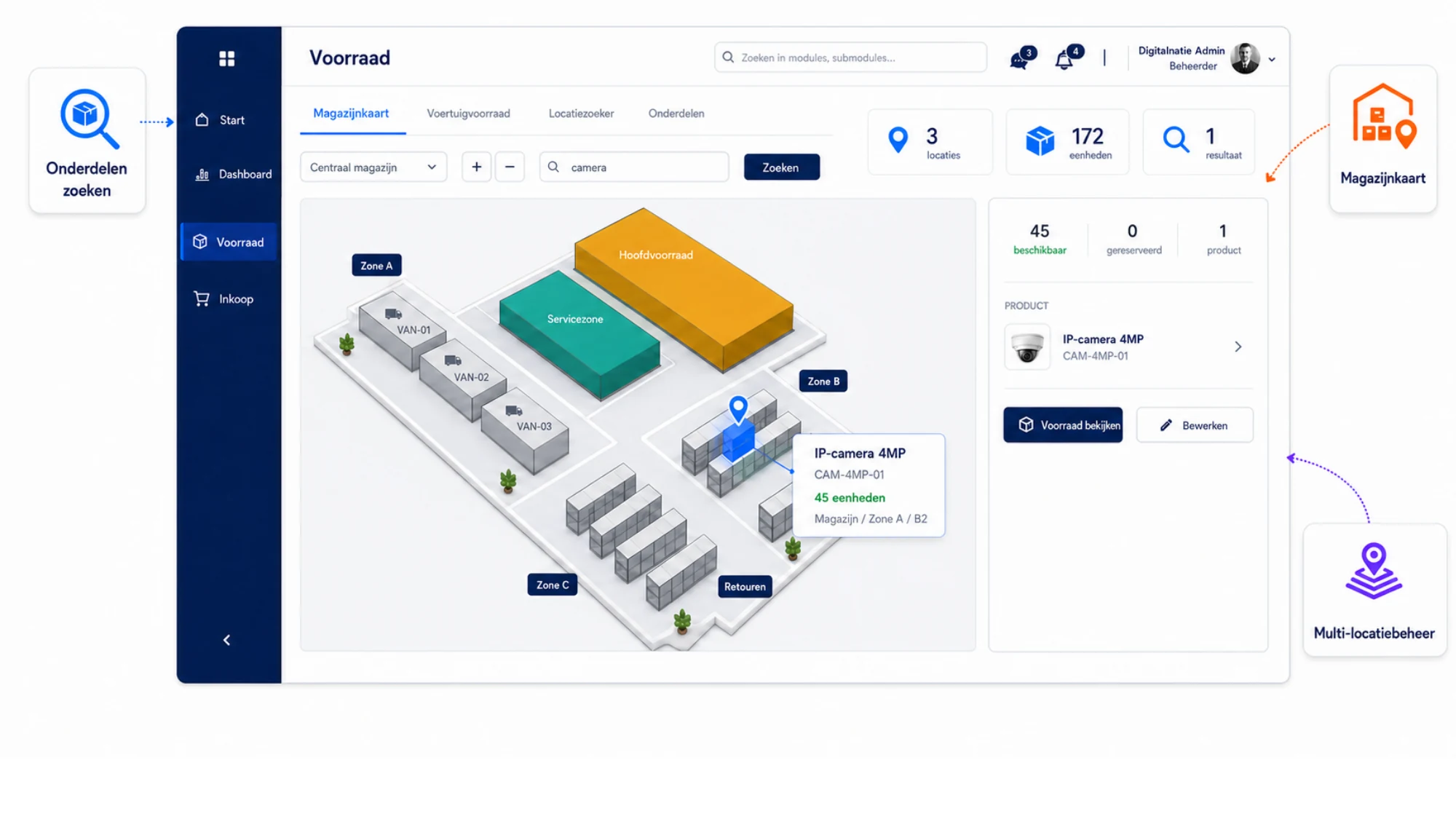The width and height of the screenshot is (1456, 819).
Task: Click 0 gereserveerd stat
Action: click(1133, 240)
